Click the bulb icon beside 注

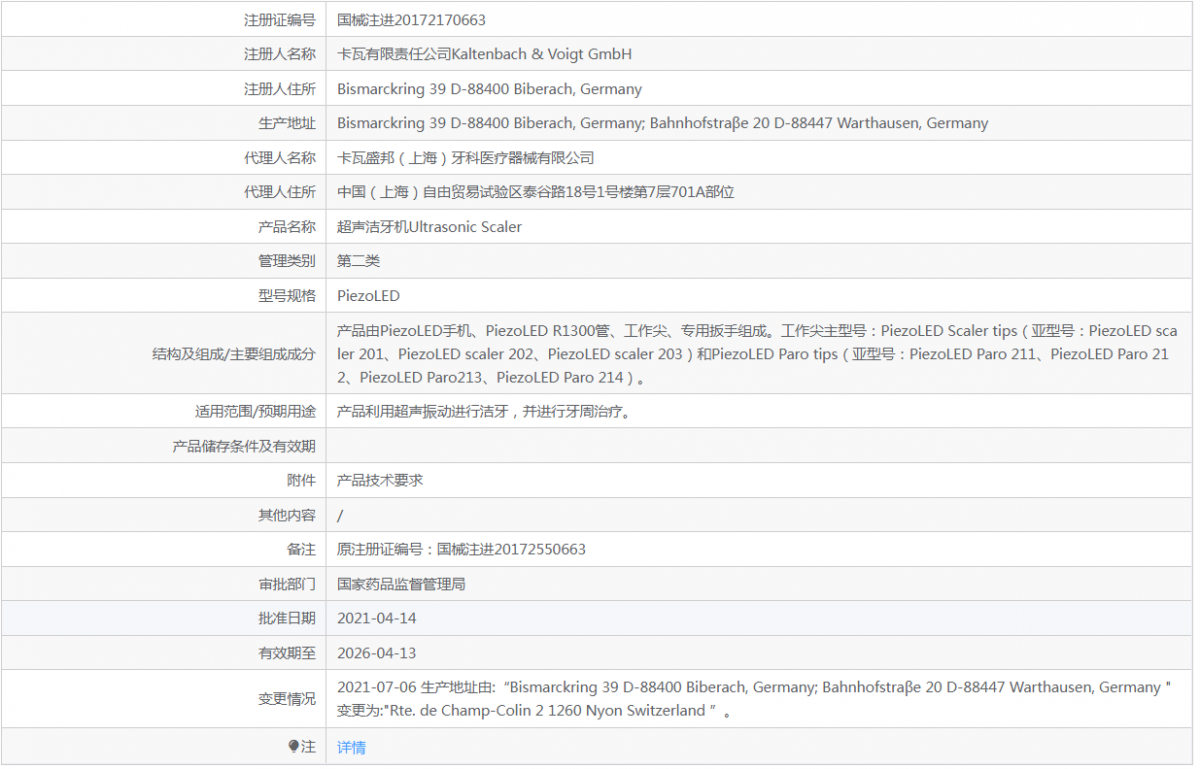[x=294, y=746]
